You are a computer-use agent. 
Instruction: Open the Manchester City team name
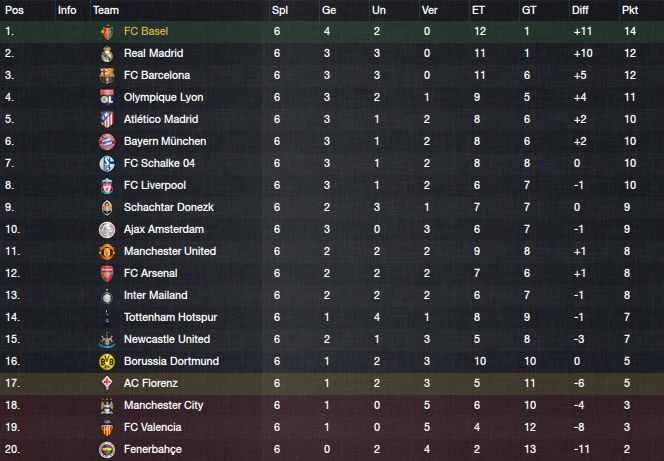click(x=163, y=406)
